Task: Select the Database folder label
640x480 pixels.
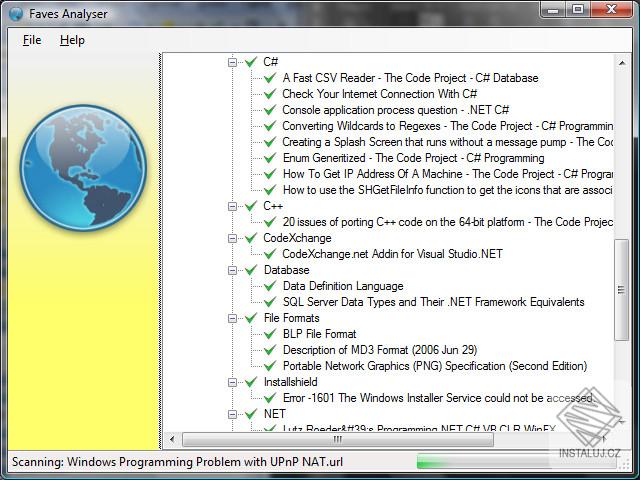Action: pos(287,270)
